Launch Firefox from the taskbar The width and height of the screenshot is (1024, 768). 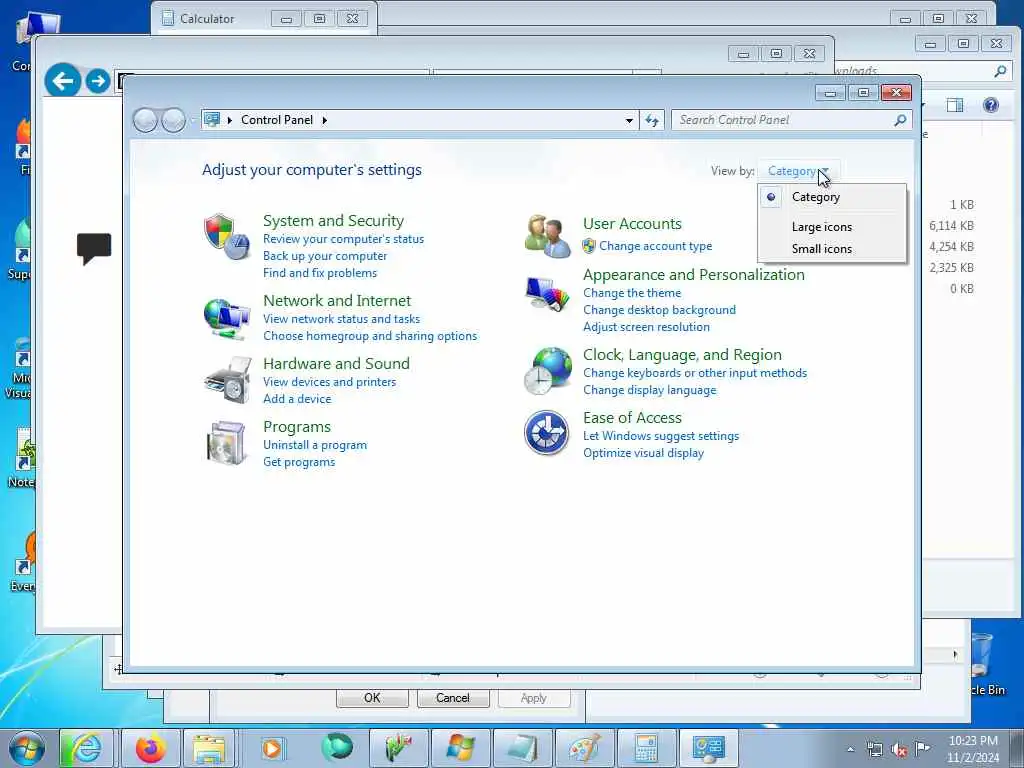click(150, 748)
